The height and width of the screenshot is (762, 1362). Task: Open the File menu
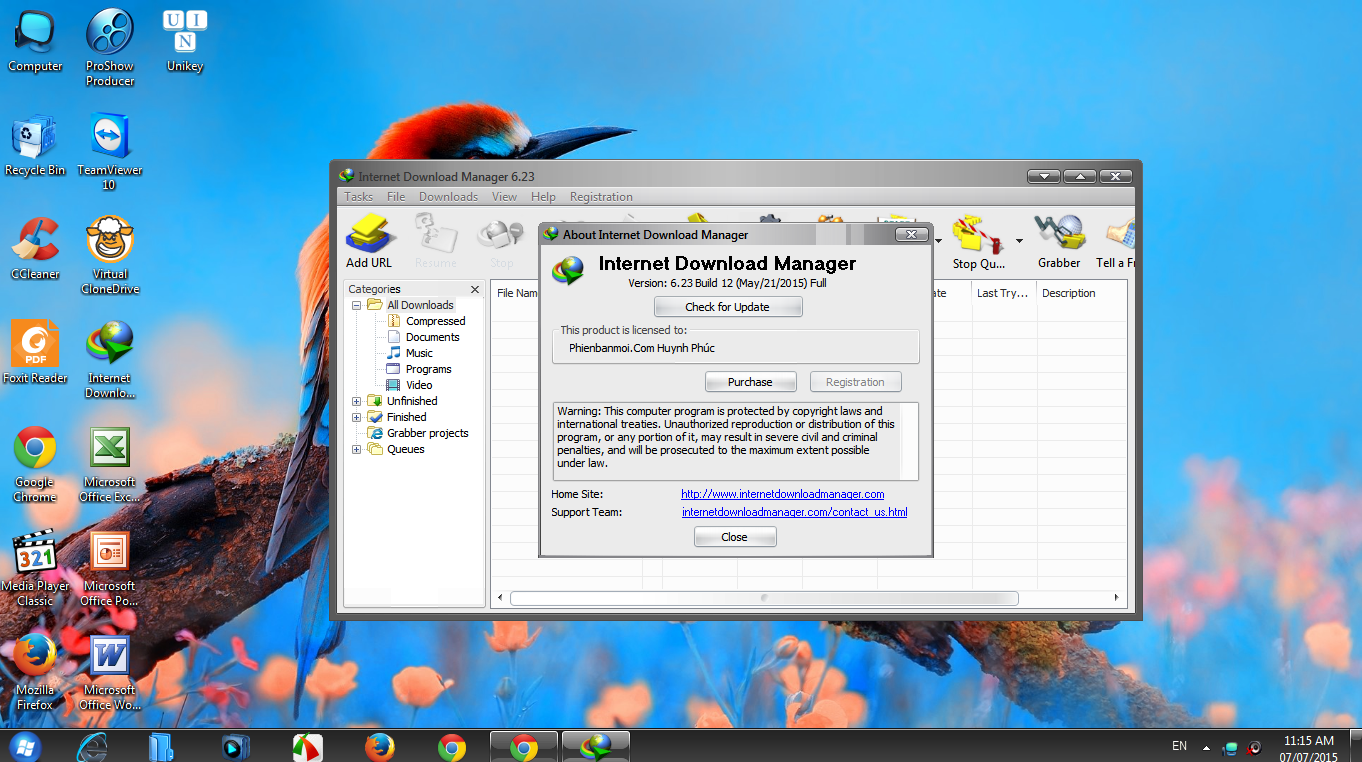coord(396,197)
